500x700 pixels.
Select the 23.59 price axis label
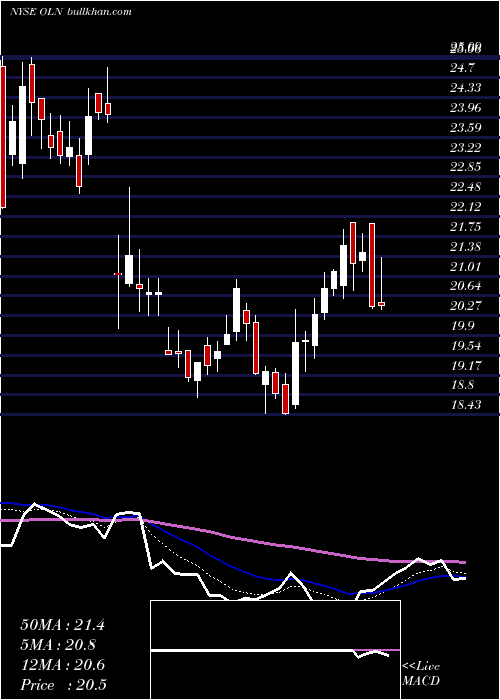pos(466,128)
